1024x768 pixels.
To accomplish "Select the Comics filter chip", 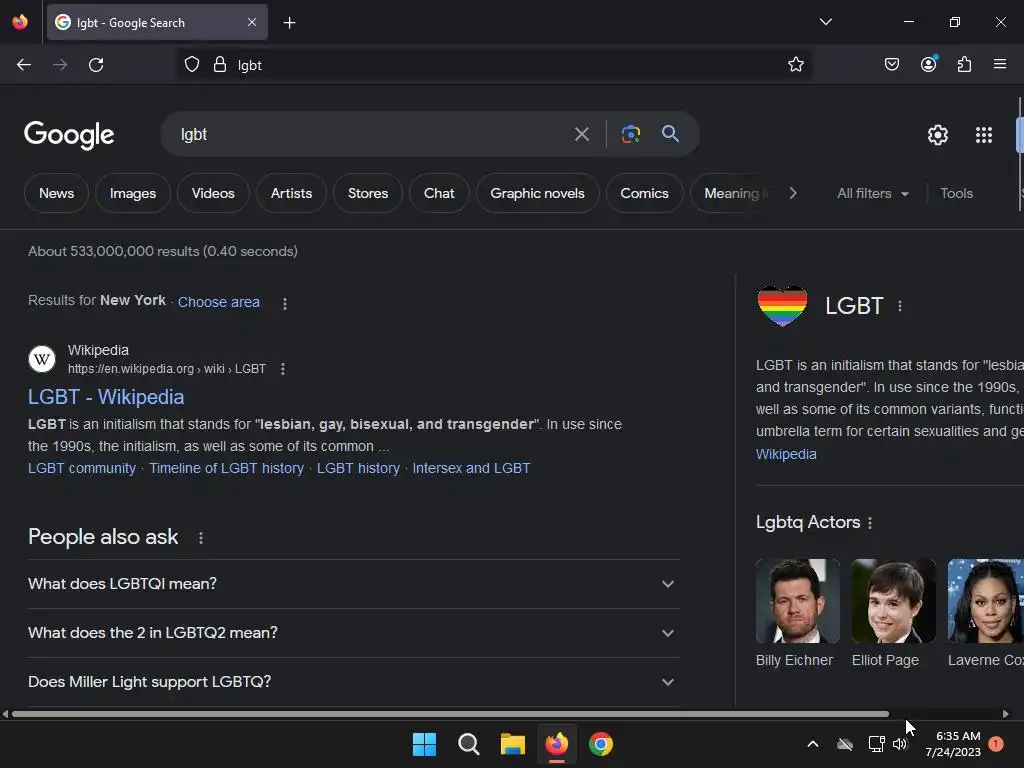I will 645,193.
